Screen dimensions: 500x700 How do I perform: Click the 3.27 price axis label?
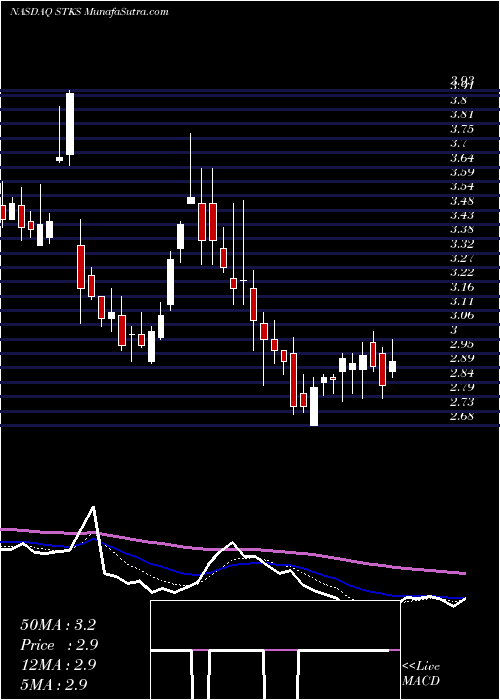(x=462, y=258)
